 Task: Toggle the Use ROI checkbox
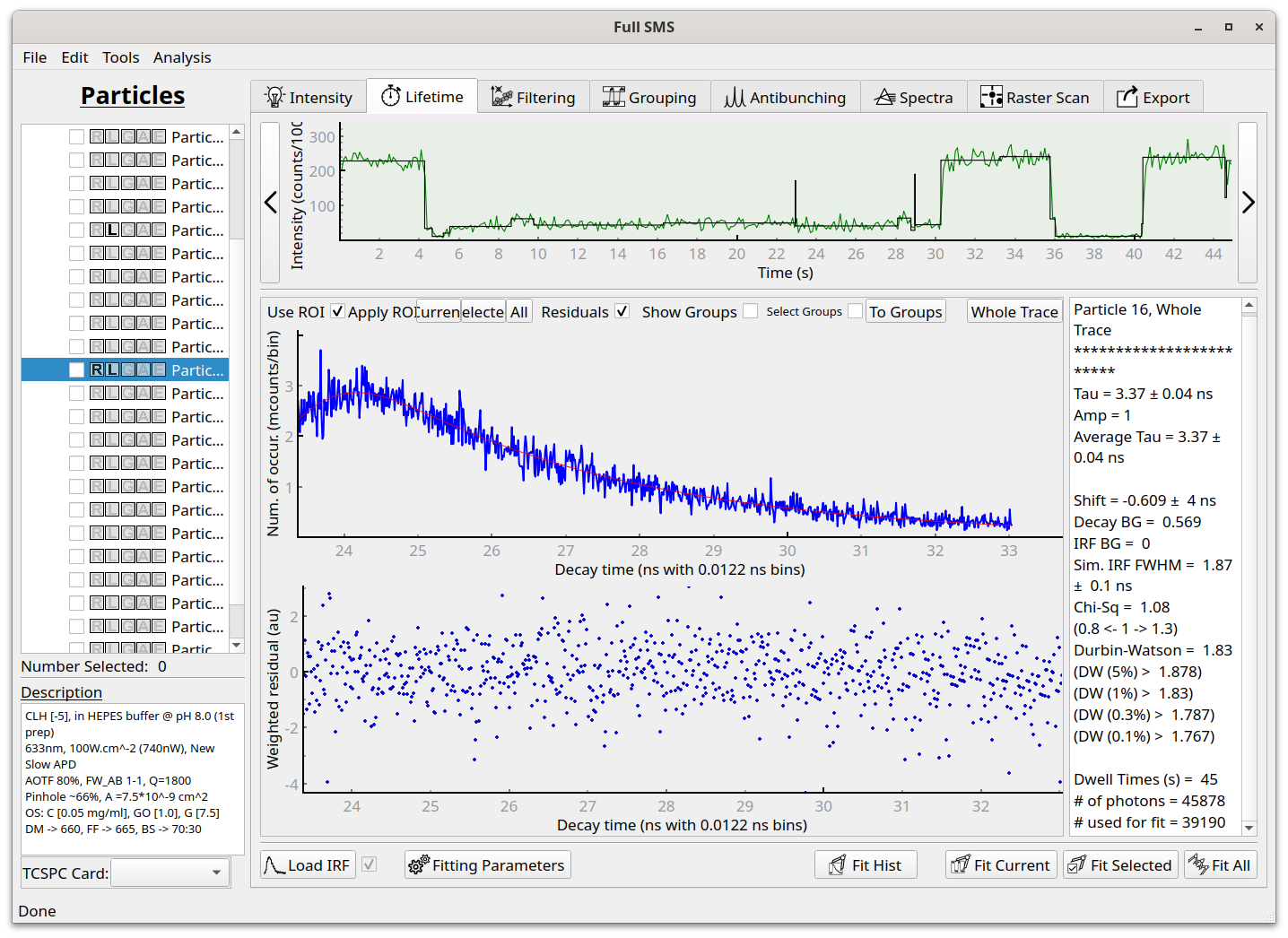pyautogui.click(x=337, y=311)
